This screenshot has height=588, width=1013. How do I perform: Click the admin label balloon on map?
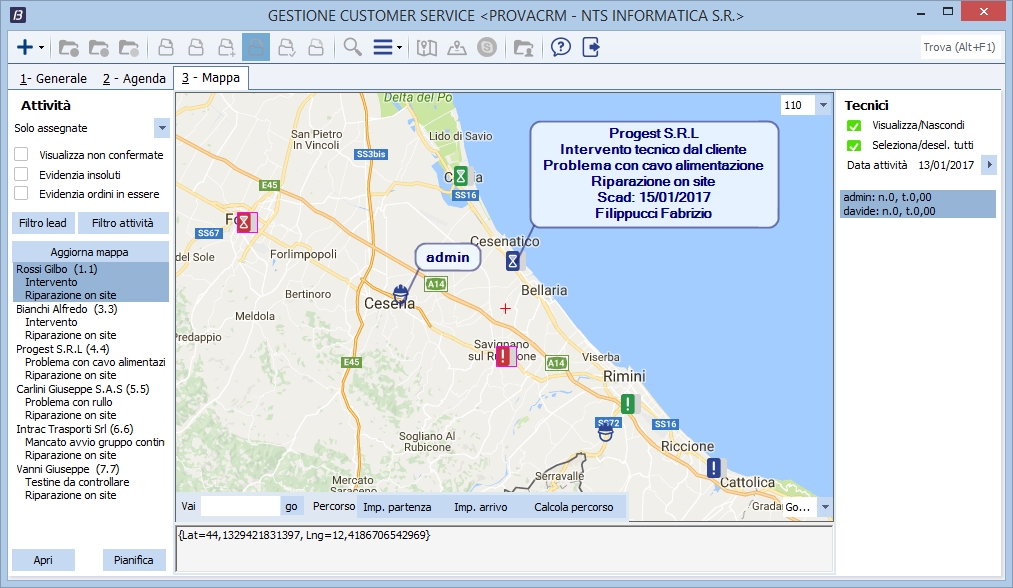[448, 257]
